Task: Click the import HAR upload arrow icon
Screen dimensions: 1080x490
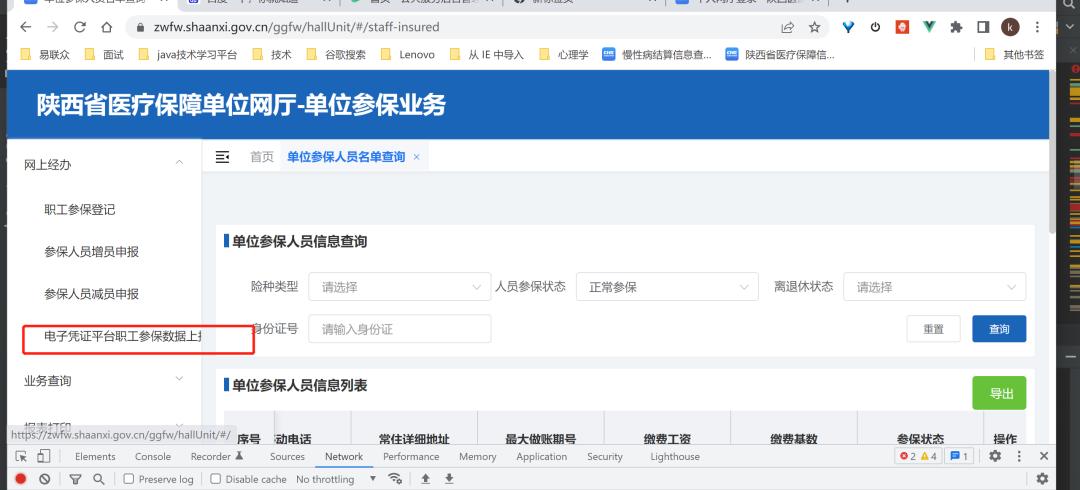Action: (x=426, y=479)
